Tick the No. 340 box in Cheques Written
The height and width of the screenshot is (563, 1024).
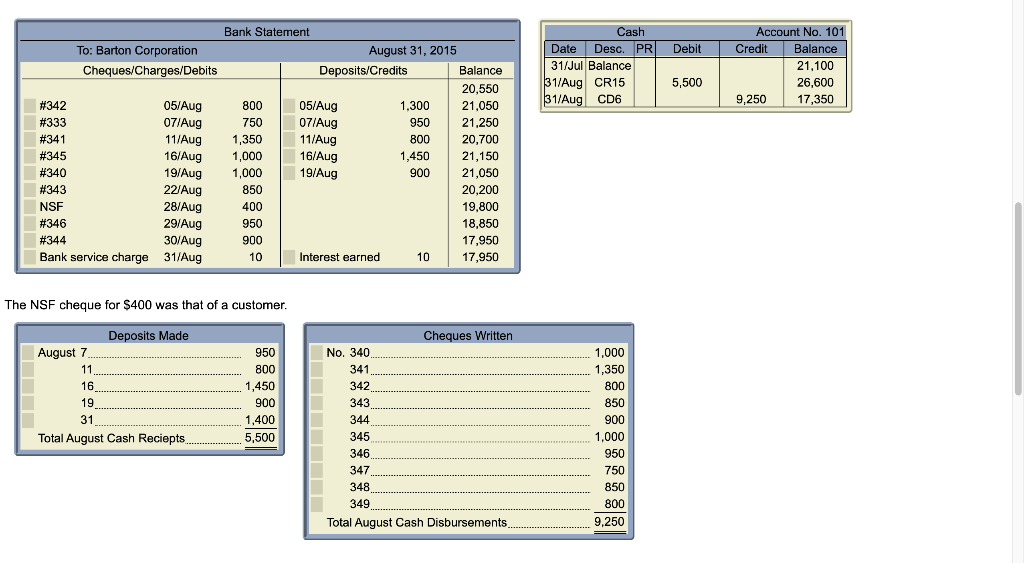click(317, 353)
